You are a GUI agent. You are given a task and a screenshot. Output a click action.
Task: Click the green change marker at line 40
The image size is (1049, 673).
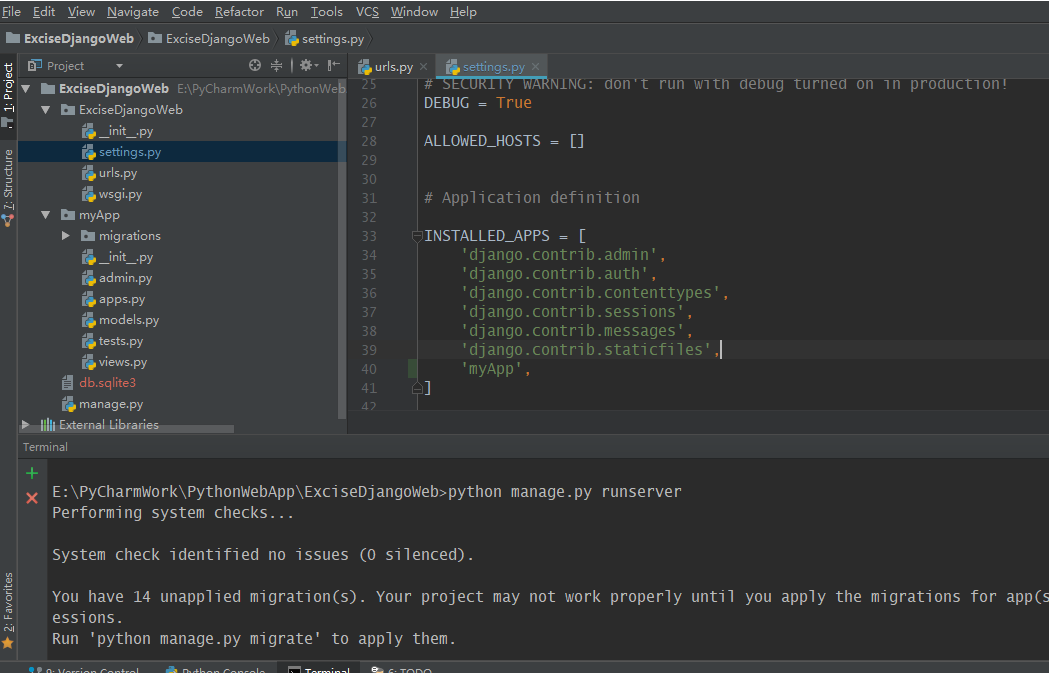tap(412, 369)
